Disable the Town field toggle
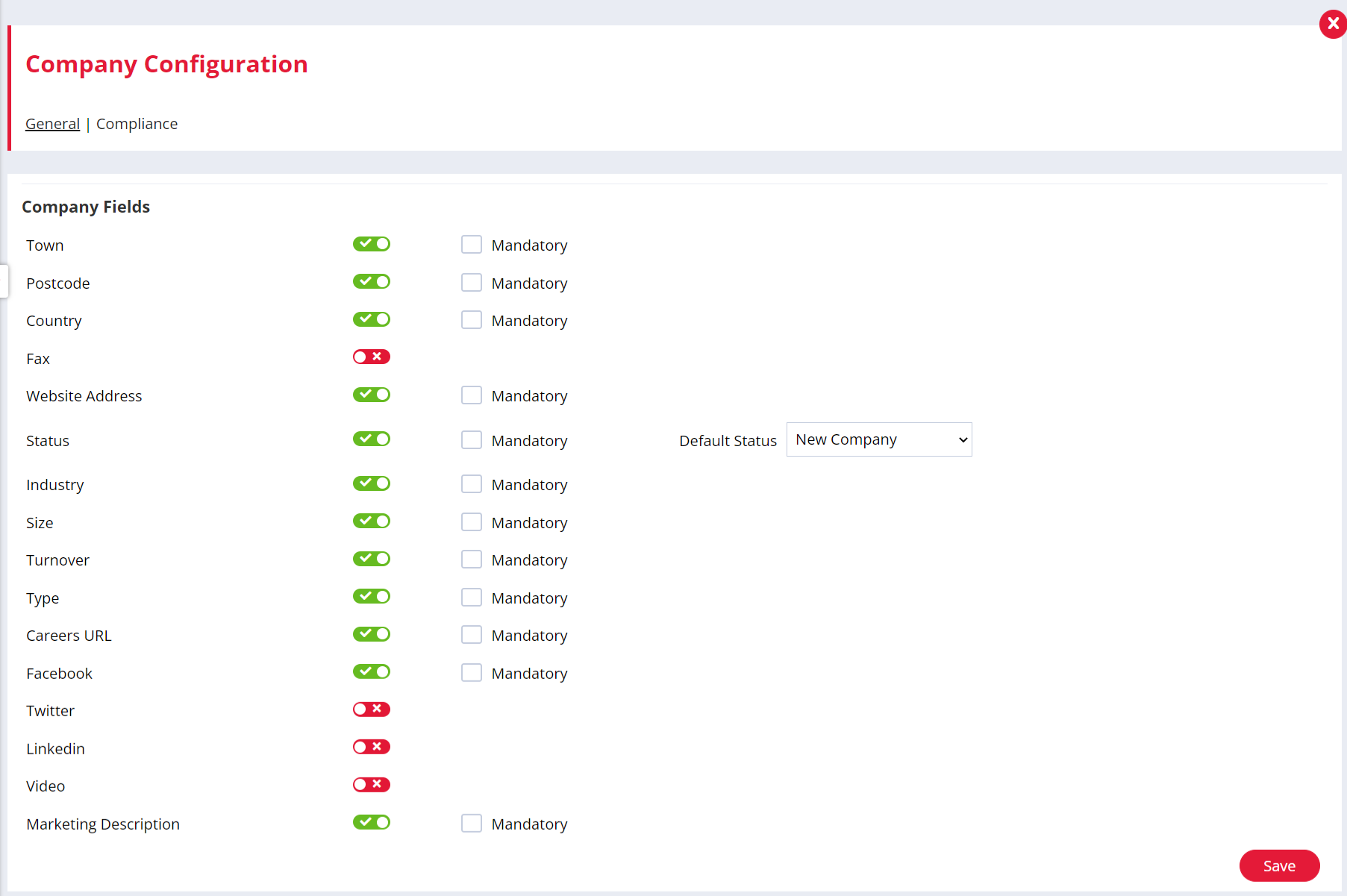Image resolution: width=1347 pixels, height=896 pixels. tap(372, 244)
